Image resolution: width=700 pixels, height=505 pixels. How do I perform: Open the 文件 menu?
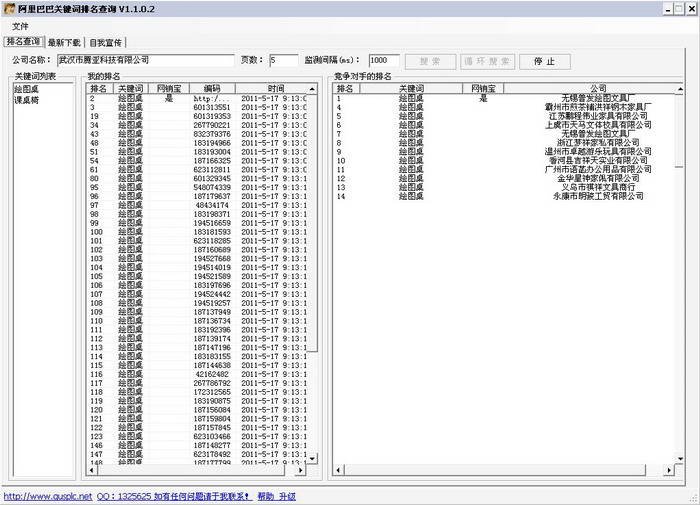[20, 25]
